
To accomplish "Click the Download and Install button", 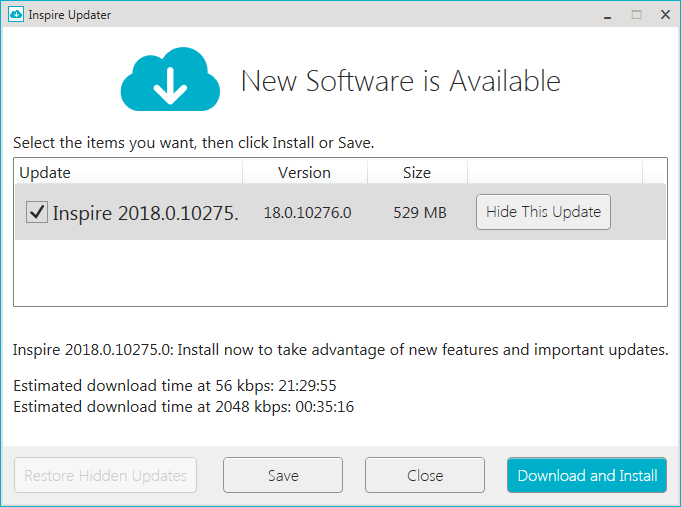I will click(x=587, y=475).
